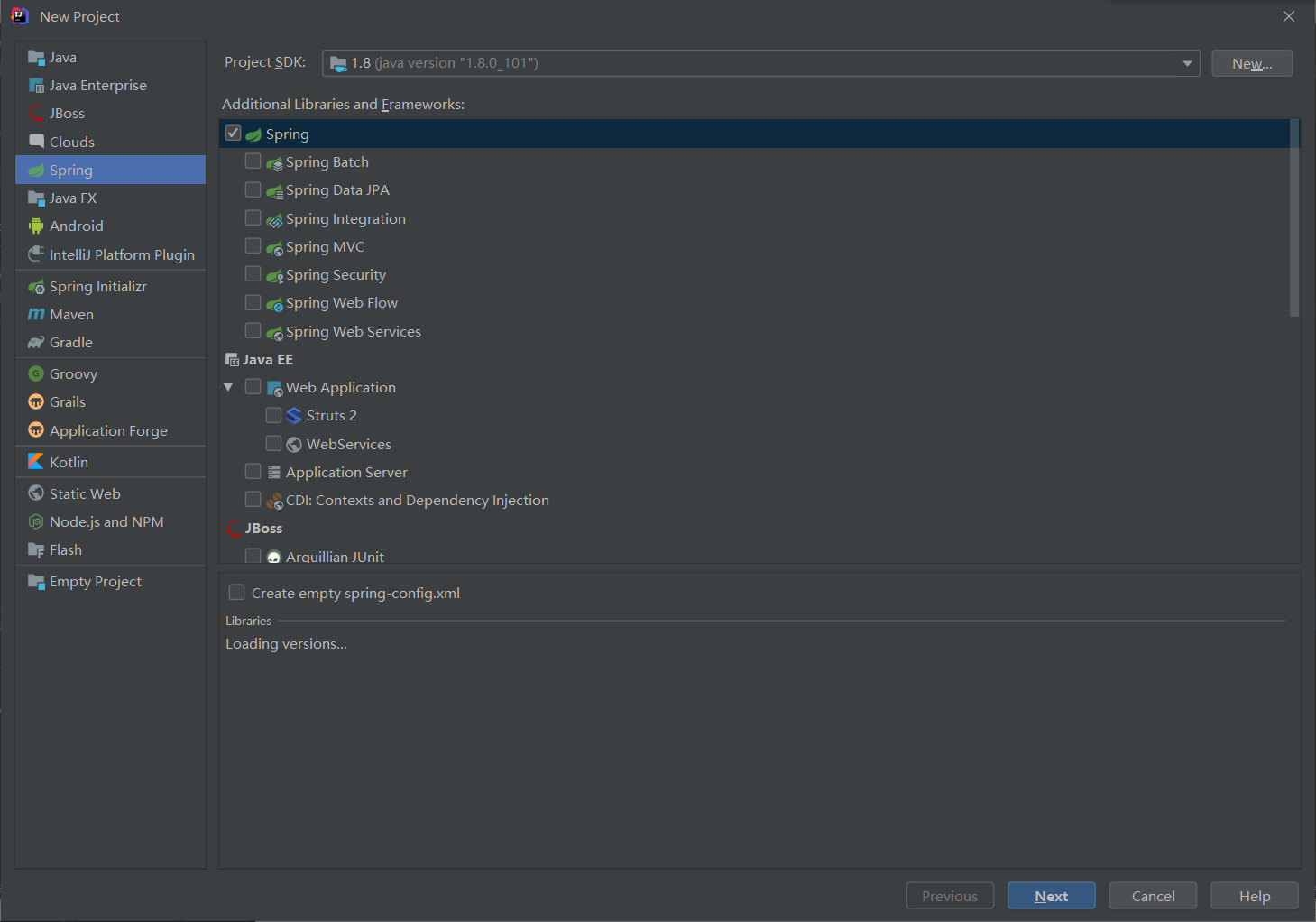Click the Spring Integration framework icon
The width and height of the screenshot is (1316, 922).
[x=275, y=220]
